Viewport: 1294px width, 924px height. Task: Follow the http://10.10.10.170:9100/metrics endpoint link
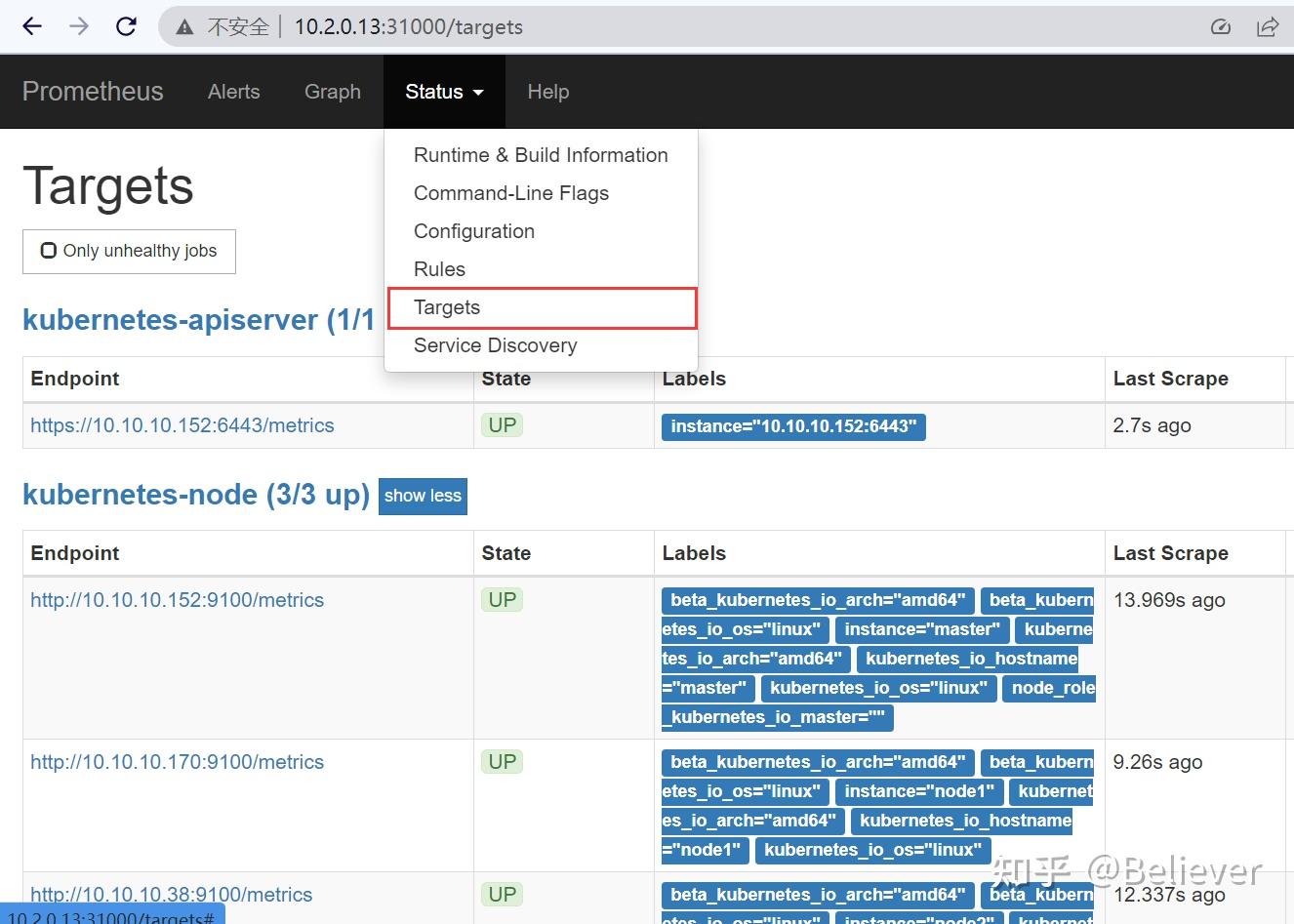178,762
